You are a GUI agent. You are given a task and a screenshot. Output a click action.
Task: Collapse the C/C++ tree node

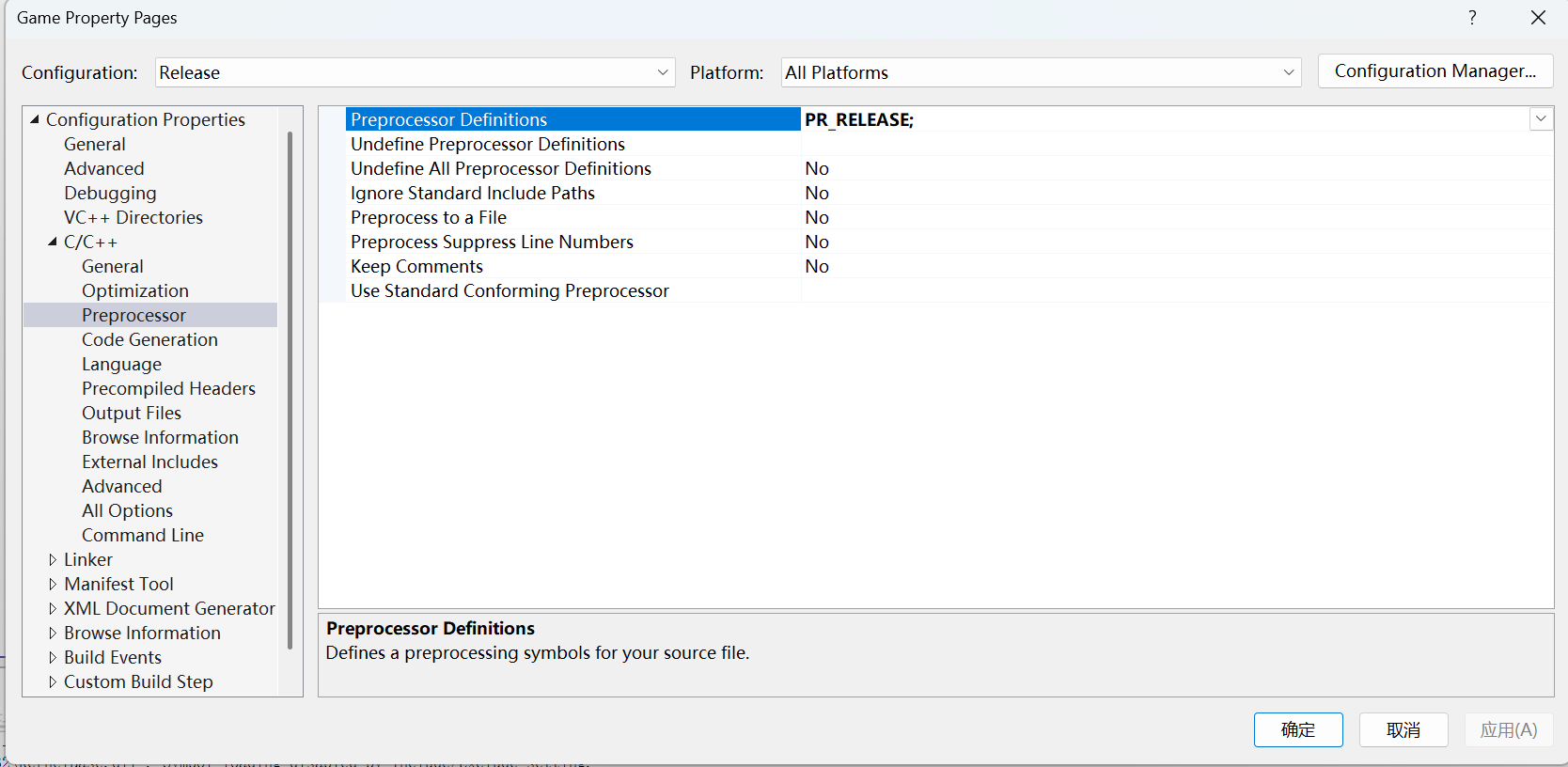coord(53,242)
